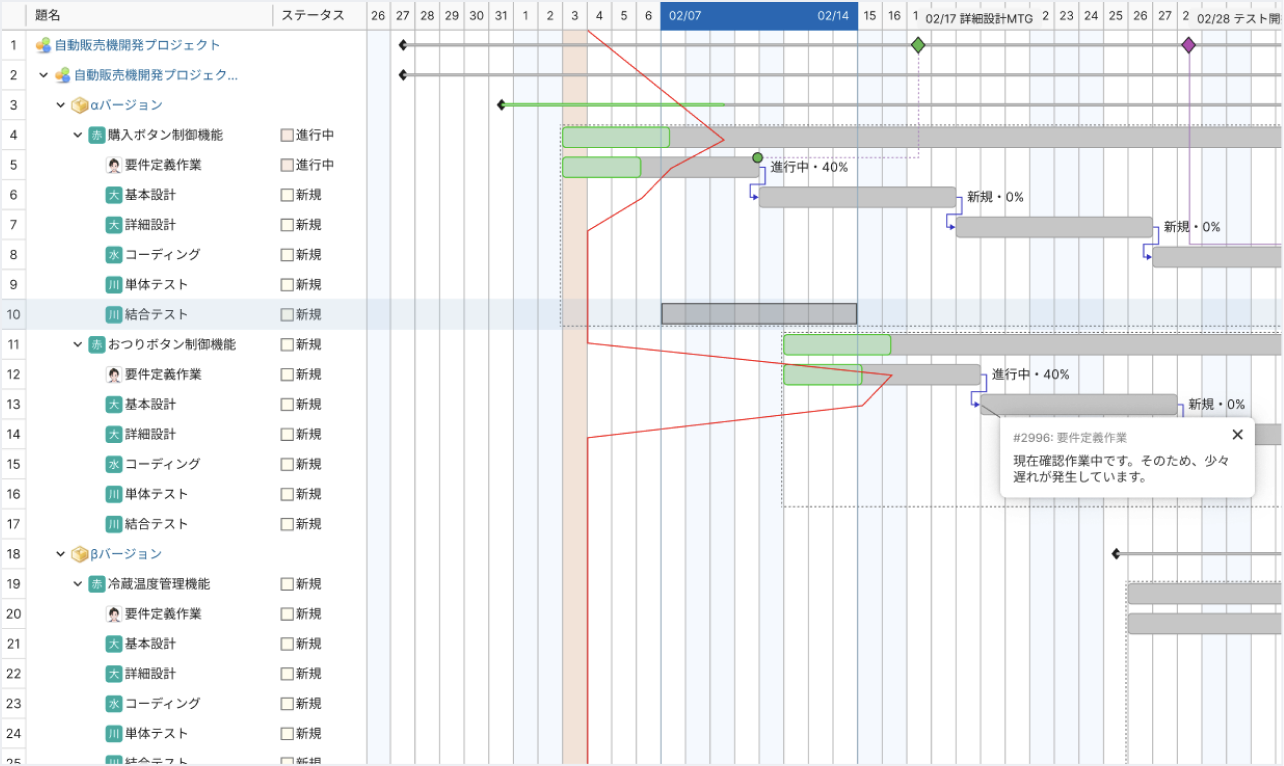The width and height of the screenshot is (1284, 766).
Task: Click the 赤 tracker icon beside 購入ボタン制御機能
Action: (97, 135)
